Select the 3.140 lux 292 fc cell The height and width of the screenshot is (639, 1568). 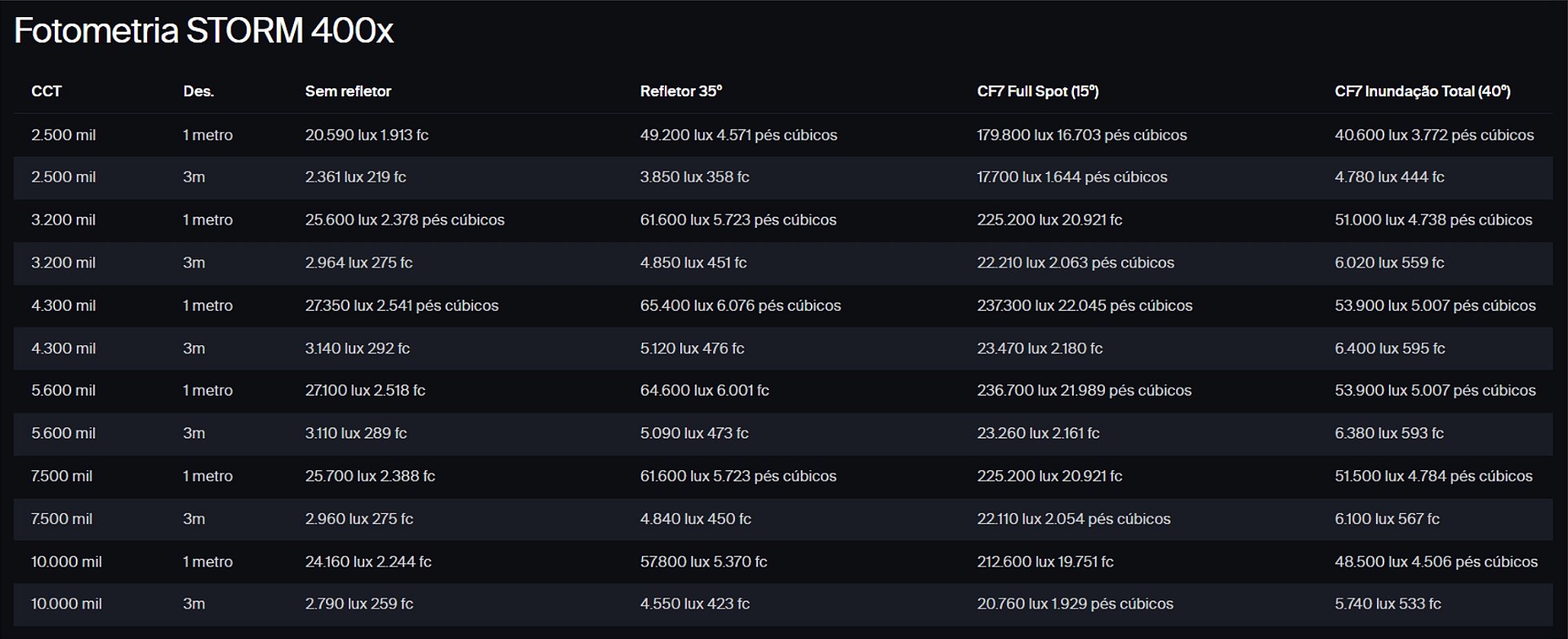(357, 348)
